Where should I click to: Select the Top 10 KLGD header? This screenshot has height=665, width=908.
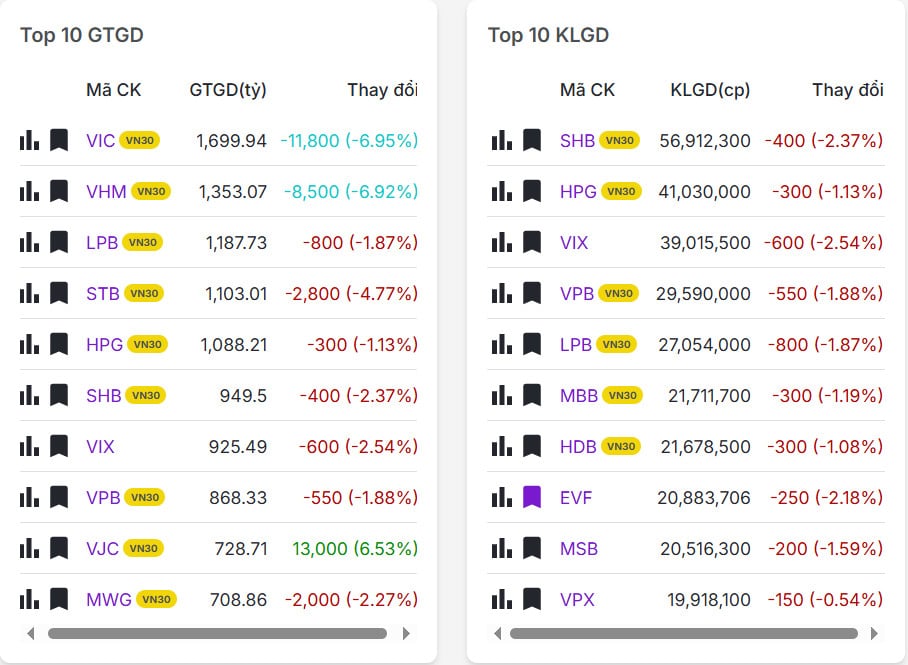click(x=548, y=35)
